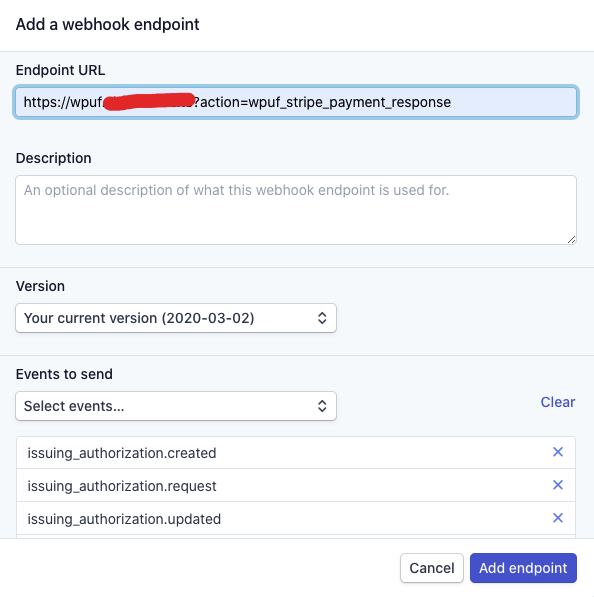Click the Endpoint URL field label
The height and width of the screenshot is (597, 594).
tap(60, 70)
